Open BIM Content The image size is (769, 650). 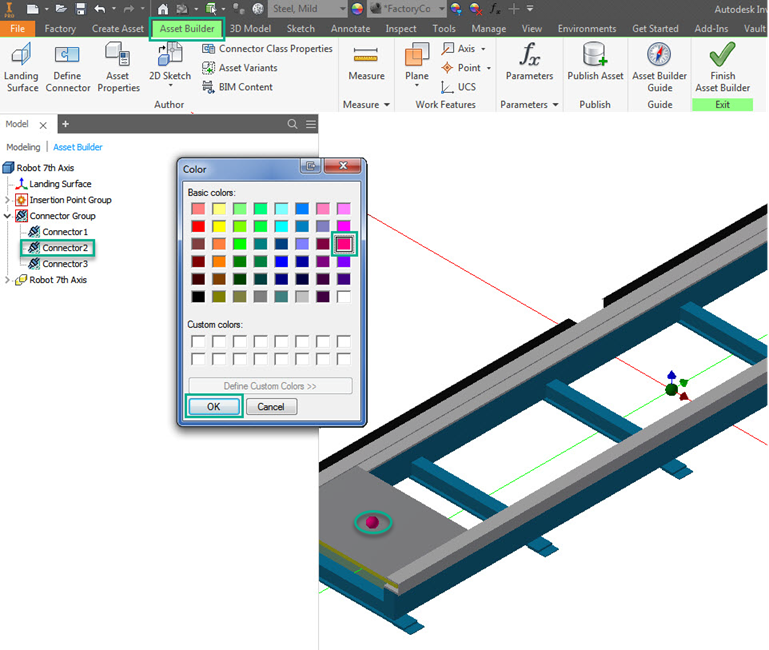pos(238,87)
